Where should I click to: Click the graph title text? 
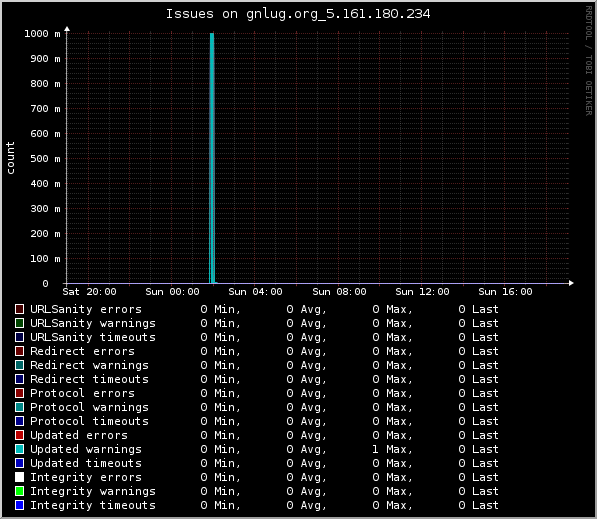coord(298,14)
